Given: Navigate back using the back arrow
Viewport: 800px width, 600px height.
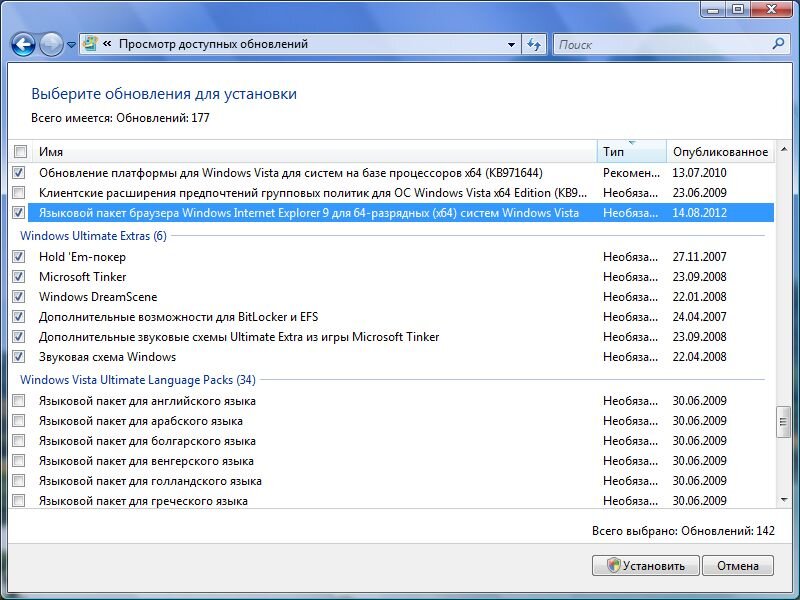Looking at the screenshot, I should 22,44.
